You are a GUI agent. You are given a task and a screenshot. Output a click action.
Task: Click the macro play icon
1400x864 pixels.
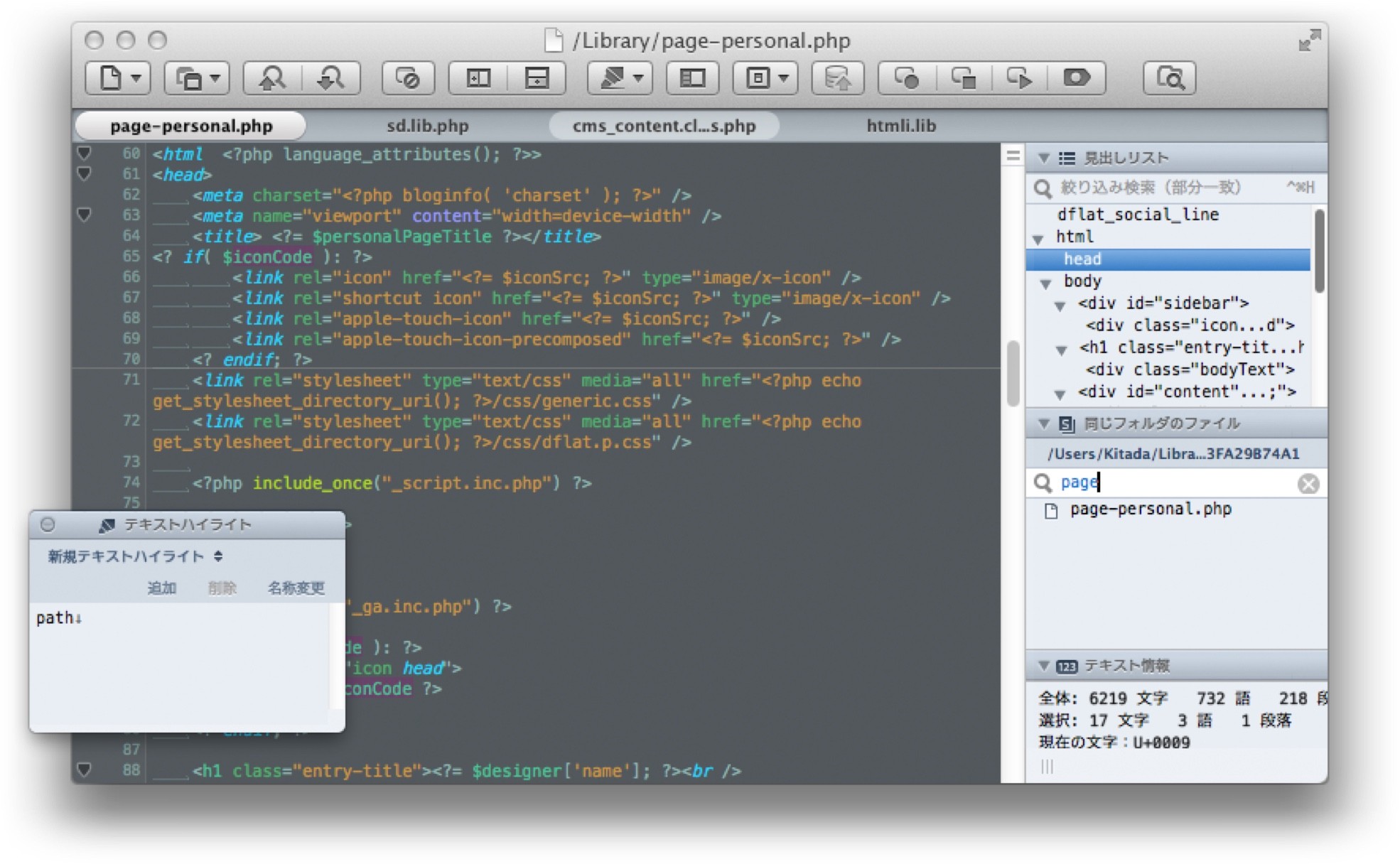(1020, 78)
